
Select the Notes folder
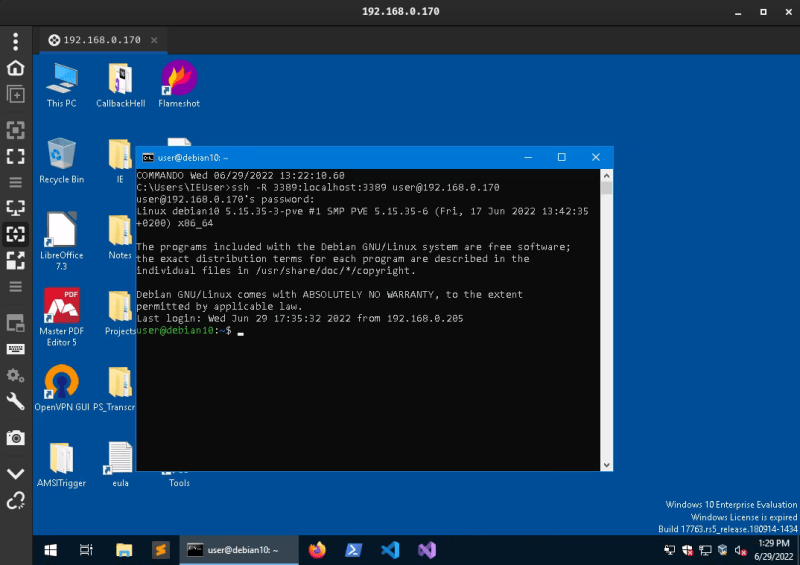click(120, 237)
